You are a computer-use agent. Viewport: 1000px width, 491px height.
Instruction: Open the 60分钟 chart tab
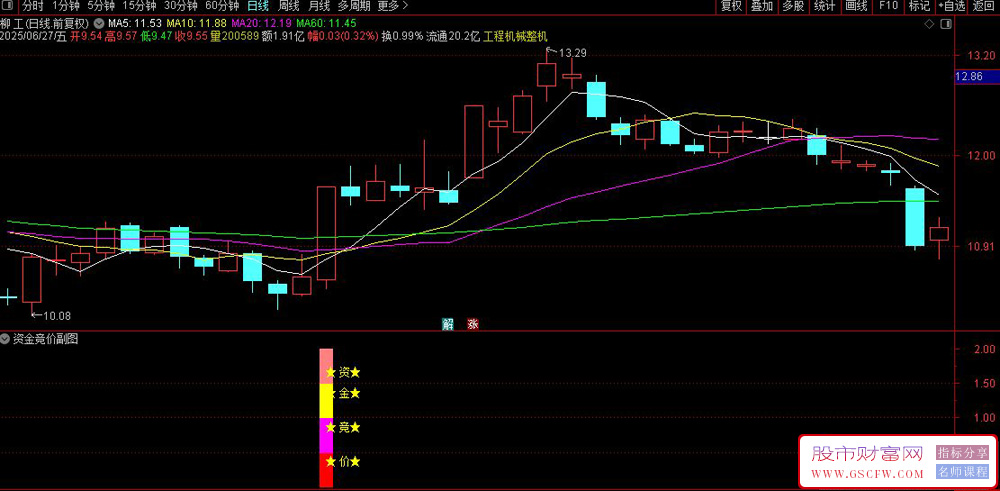[222, 6]
